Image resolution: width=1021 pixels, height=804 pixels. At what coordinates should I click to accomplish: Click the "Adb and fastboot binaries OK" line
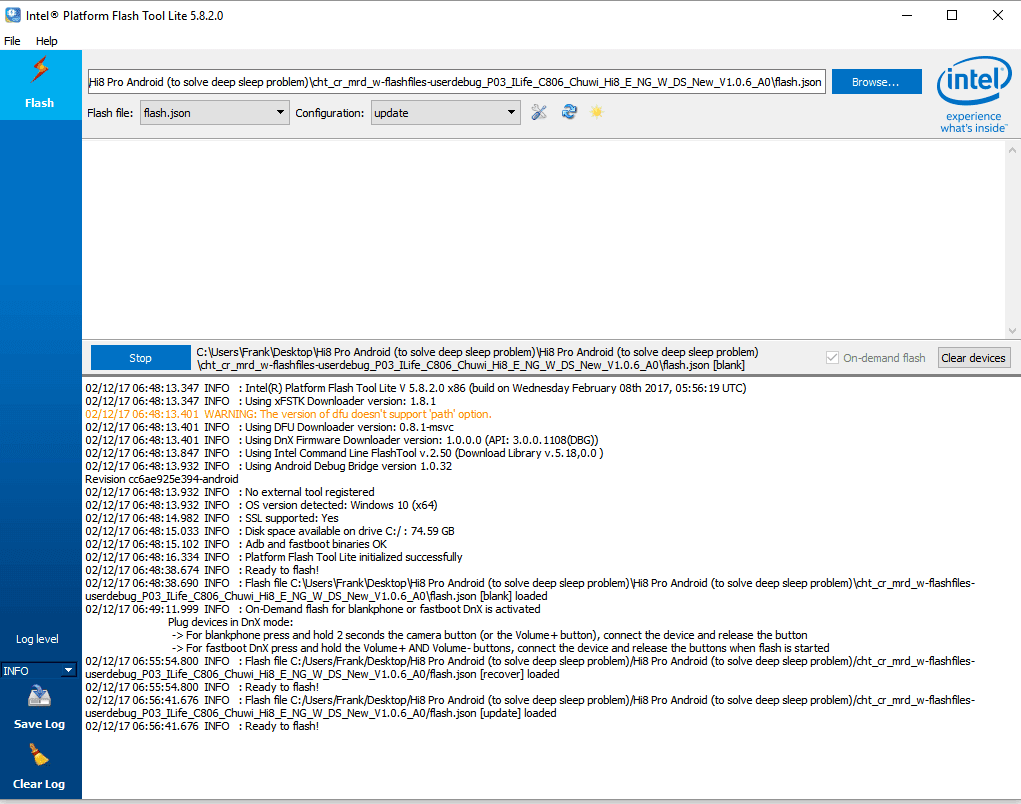coord(236,544)
